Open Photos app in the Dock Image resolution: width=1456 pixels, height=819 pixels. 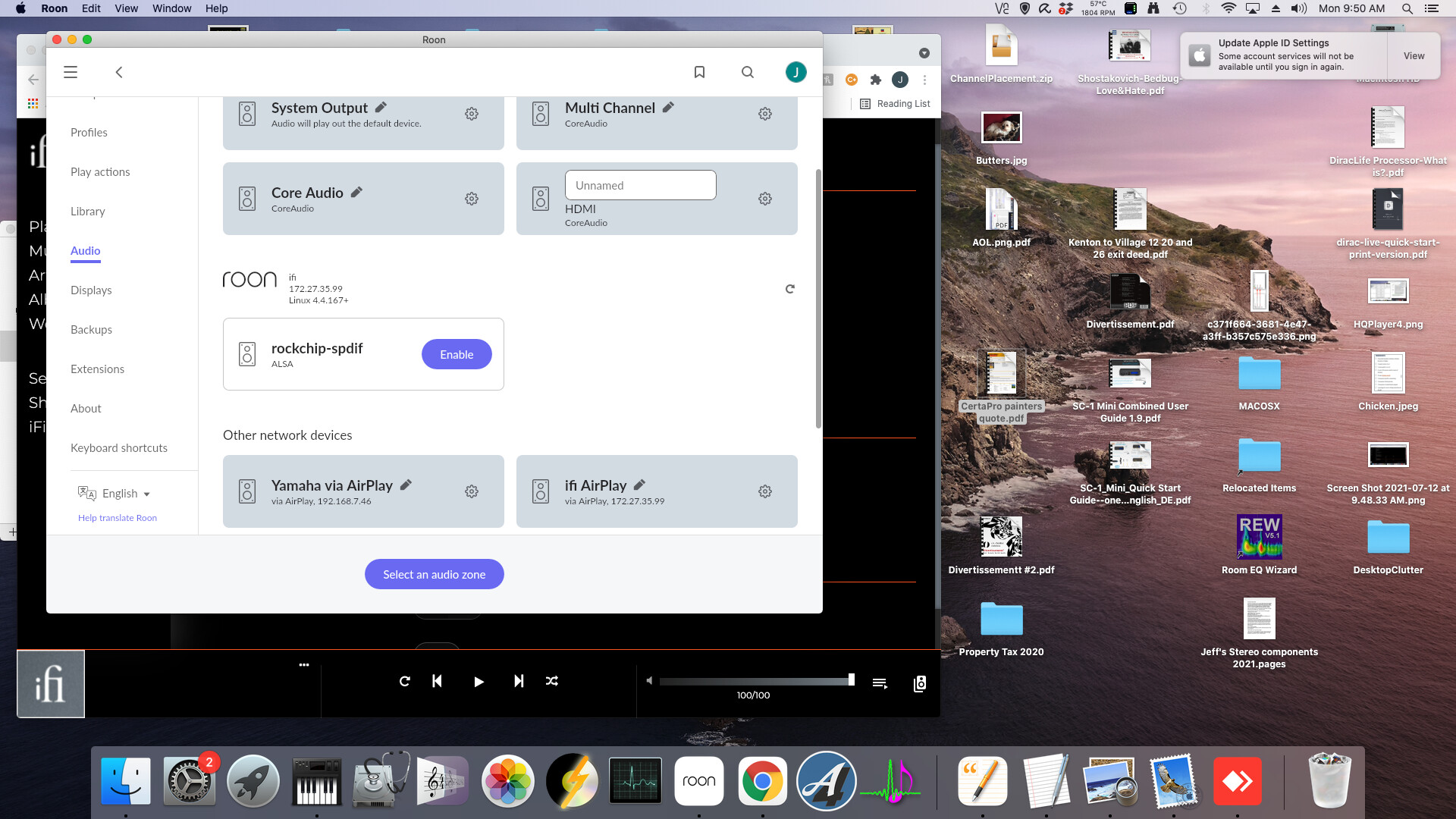[508, 781]
